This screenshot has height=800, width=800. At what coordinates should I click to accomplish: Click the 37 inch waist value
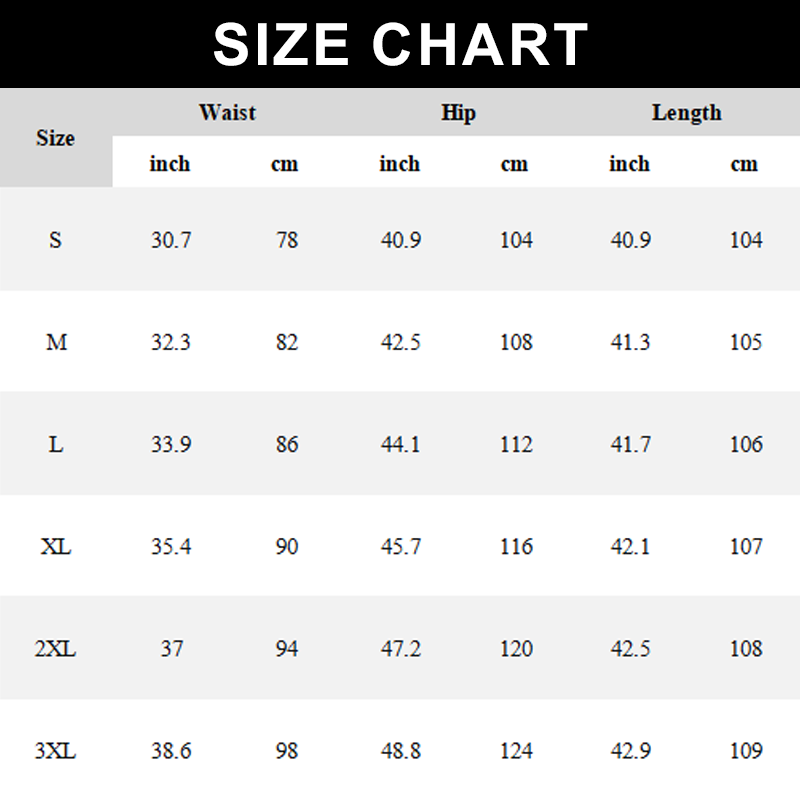click(172, 649)
